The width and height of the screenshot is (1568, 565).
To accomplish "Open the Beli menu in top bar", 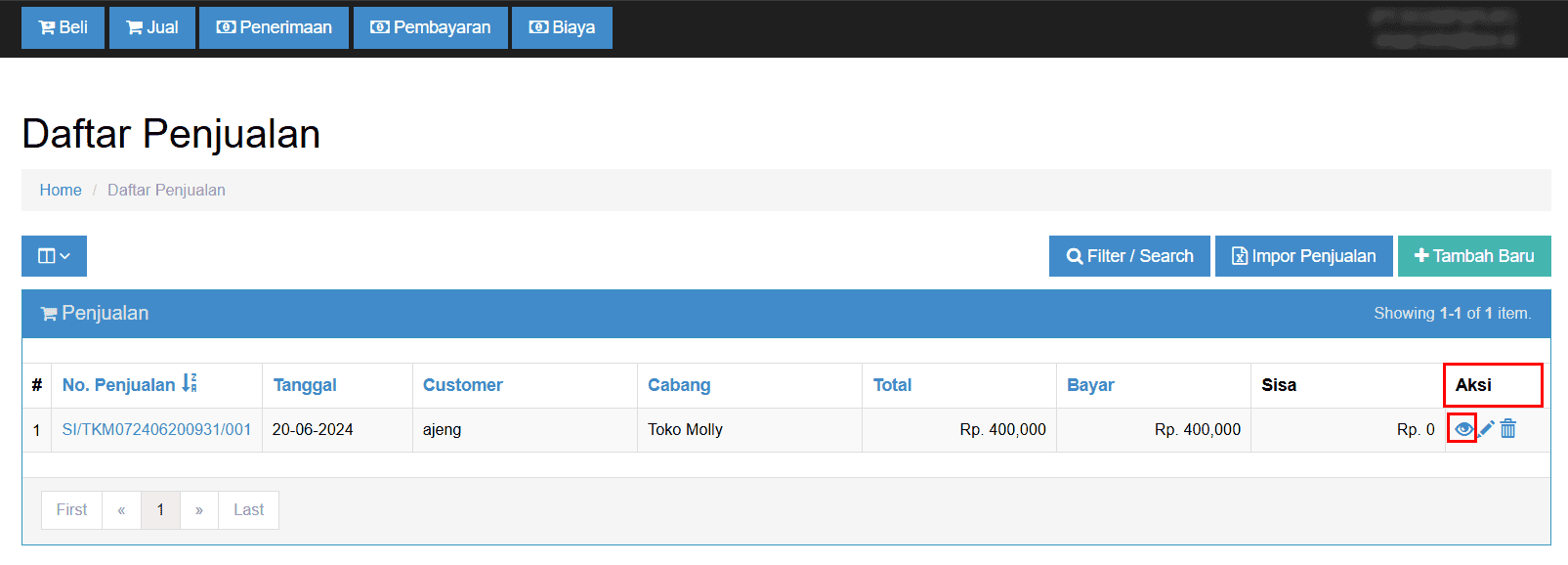I will [63, 27].
